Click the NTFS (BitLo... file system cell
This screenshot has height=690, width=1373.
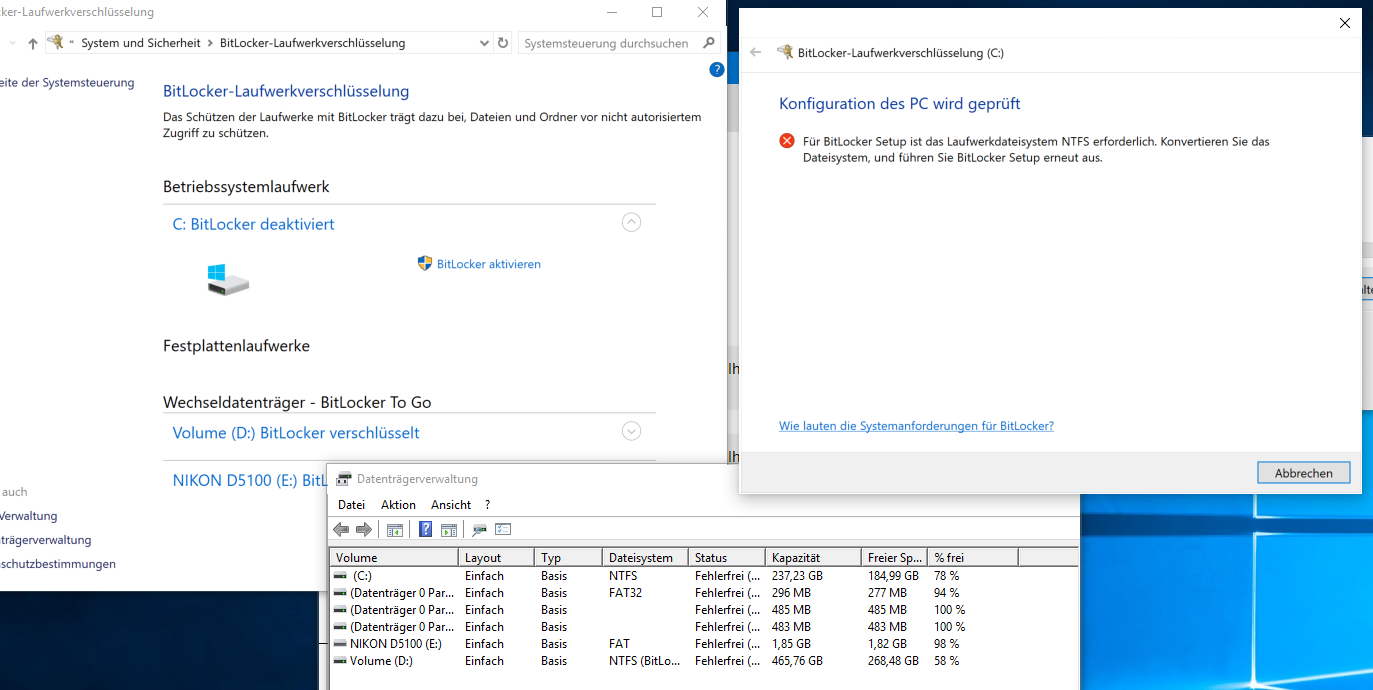point(644,661)
